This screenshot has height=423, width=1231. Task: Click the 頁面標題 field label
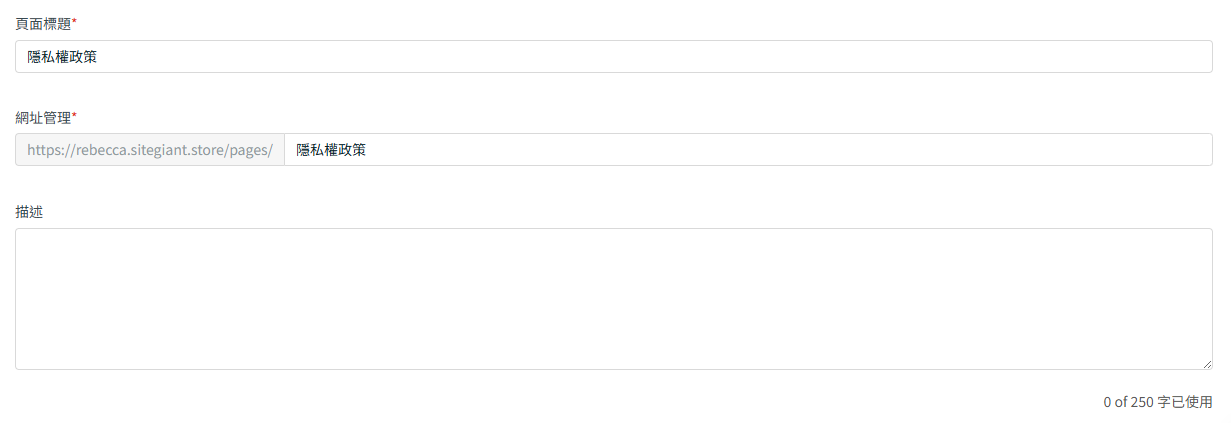pos(43,24)
